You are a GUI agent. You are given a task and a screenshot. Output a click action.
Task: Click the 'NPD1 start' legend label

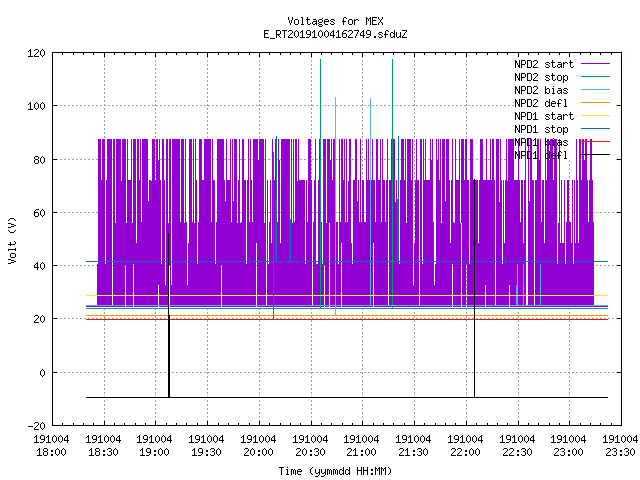tap(544, 116)
